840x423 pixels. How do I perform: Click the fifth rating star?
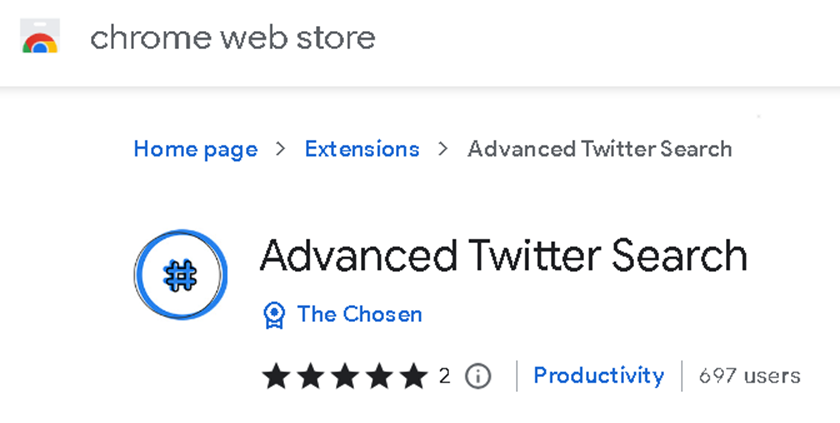[x=414, y=376]
